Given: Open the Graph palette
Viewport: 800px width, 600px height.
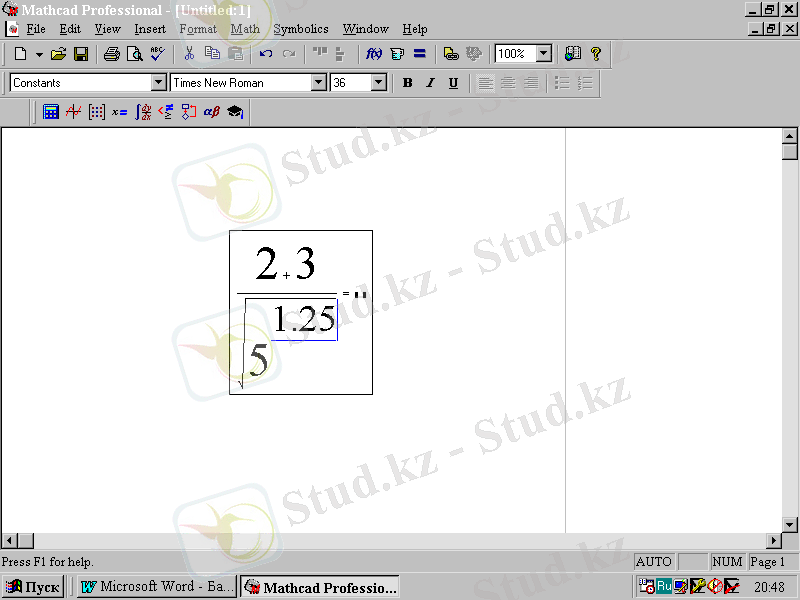Looking at the screenshot, I should [73, 112].
